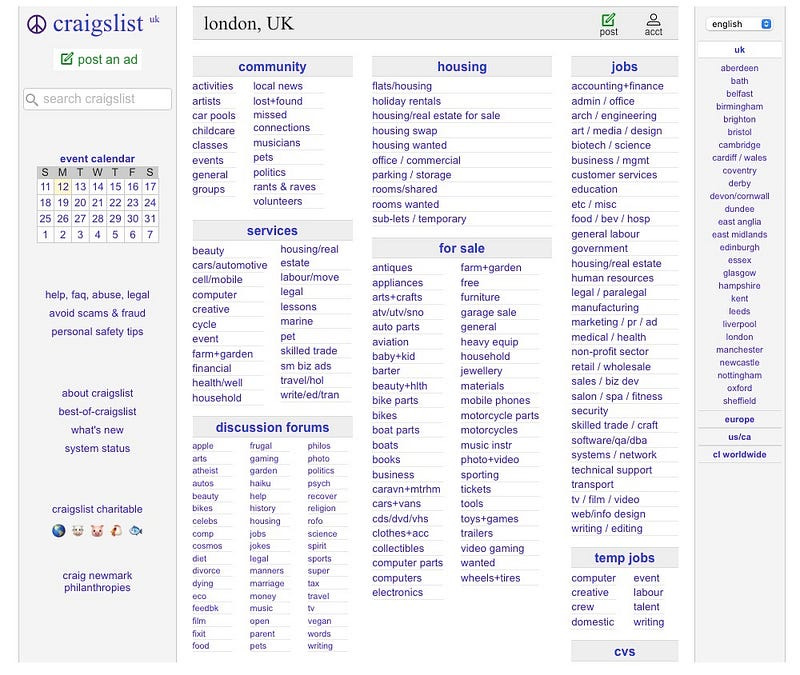Screen dimensions: 800x675
Task: Click into the search craigslist field
Action: (x=97, y=99)
